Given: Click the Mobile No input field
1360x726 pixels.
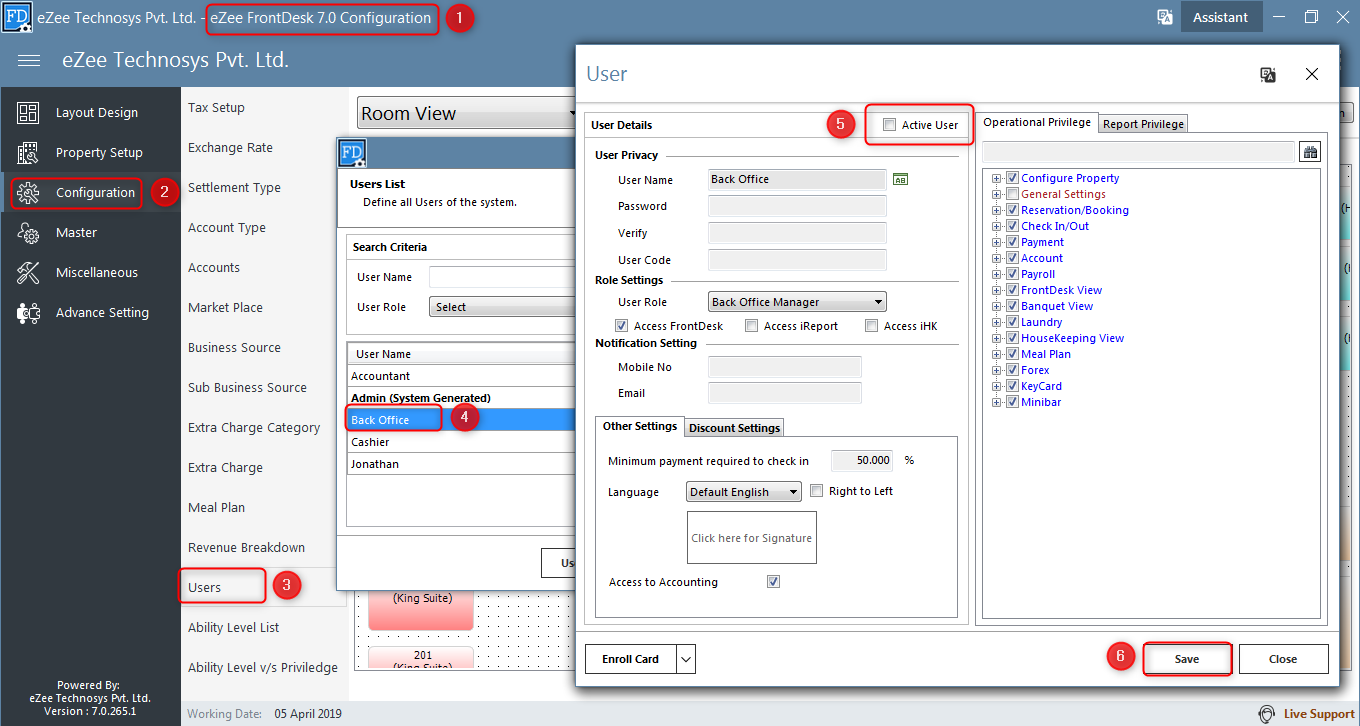Looking at the screenshot, I should click(785, 367).
